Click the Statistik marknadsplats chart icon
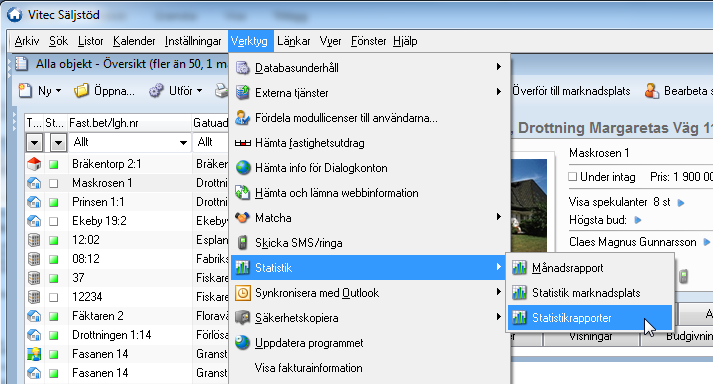Image resolution: width=713 pixels, height=384 pixels. pos(519,293)
